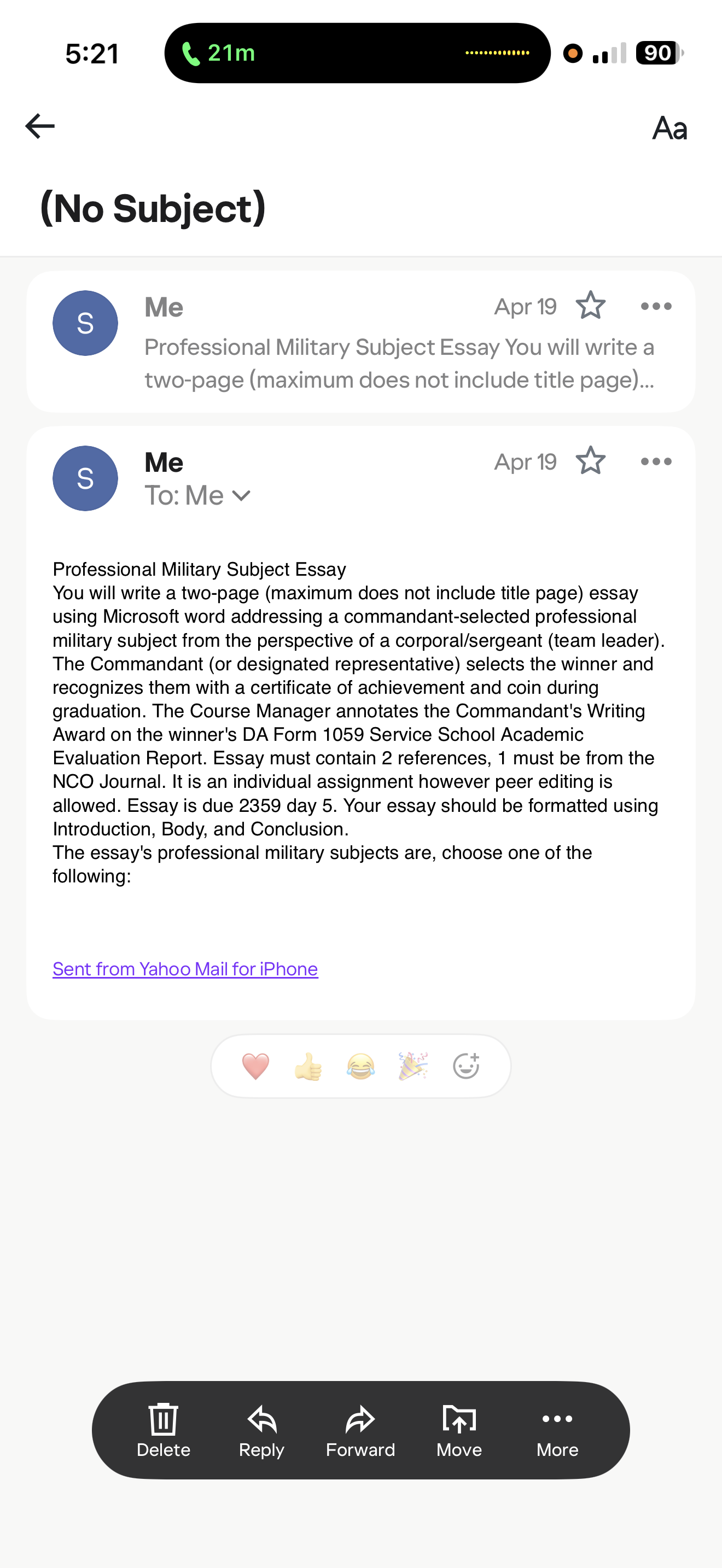Open the add-reaction emoji picker

[467, 1067]
